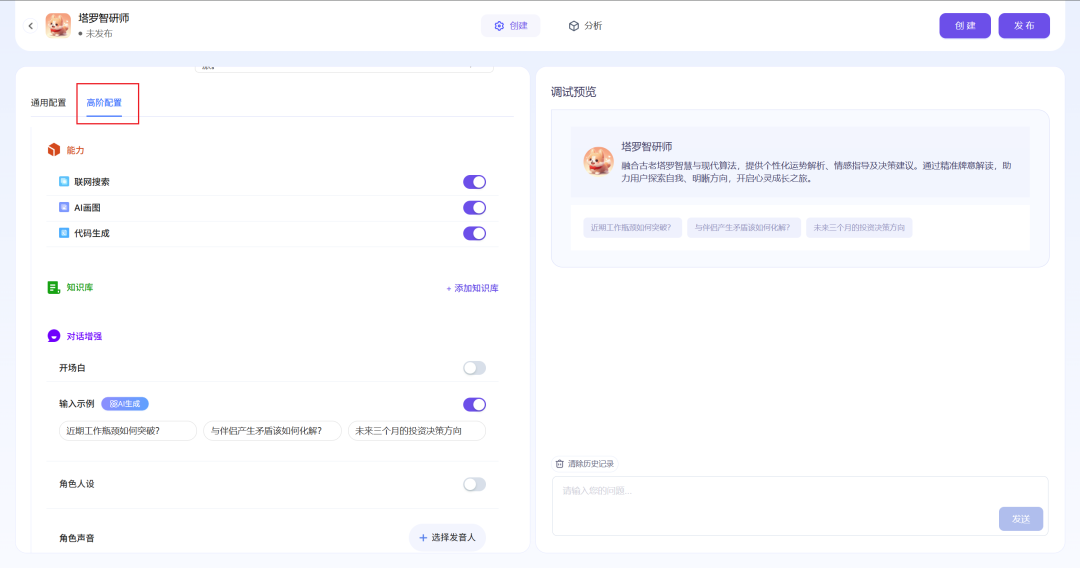Click the 选择发音人 button
Screen dimensions: 1080x568
pyautogui.click(x=447, y=538)
